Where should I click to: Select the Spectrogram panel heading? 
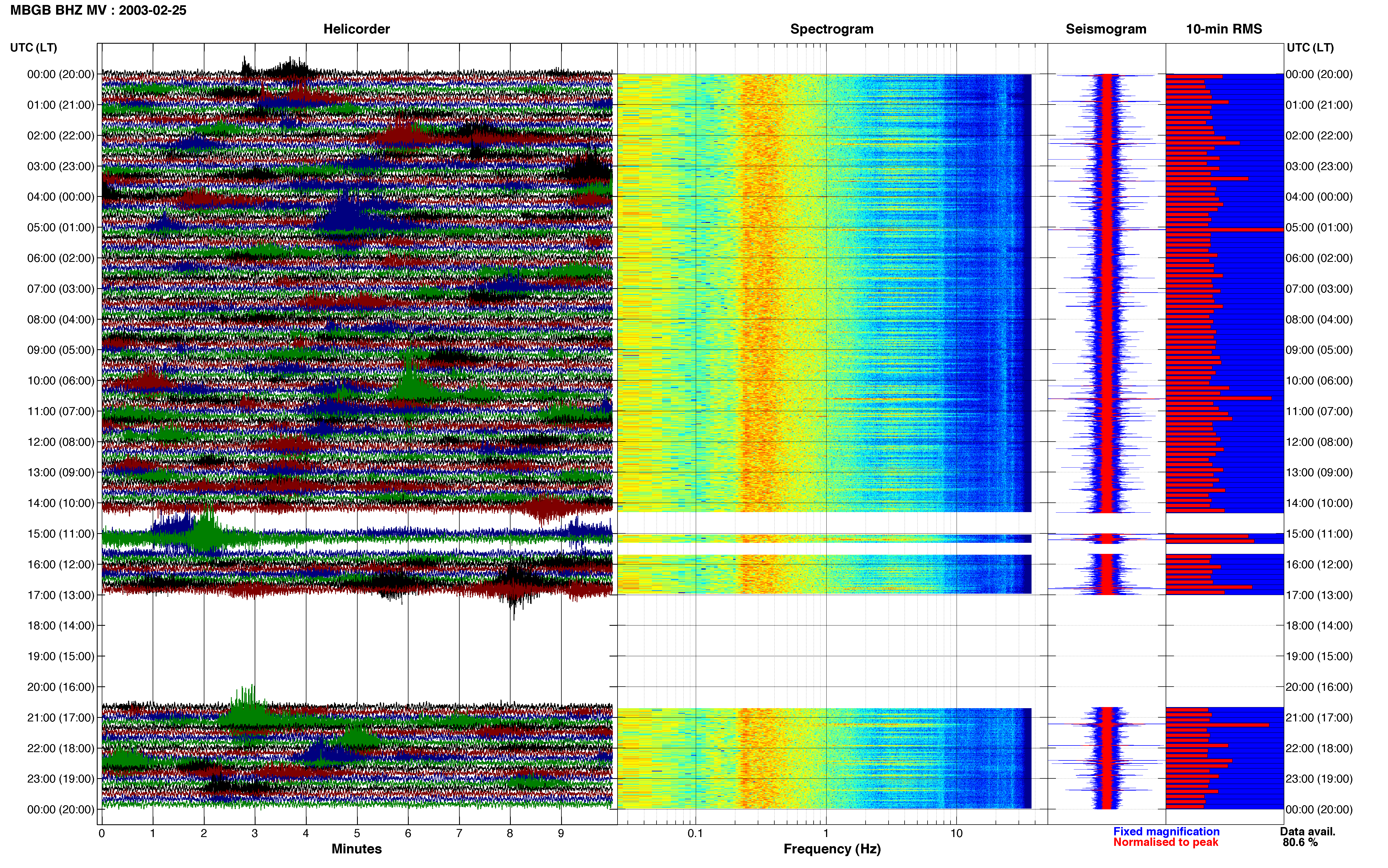click(832, 29)
